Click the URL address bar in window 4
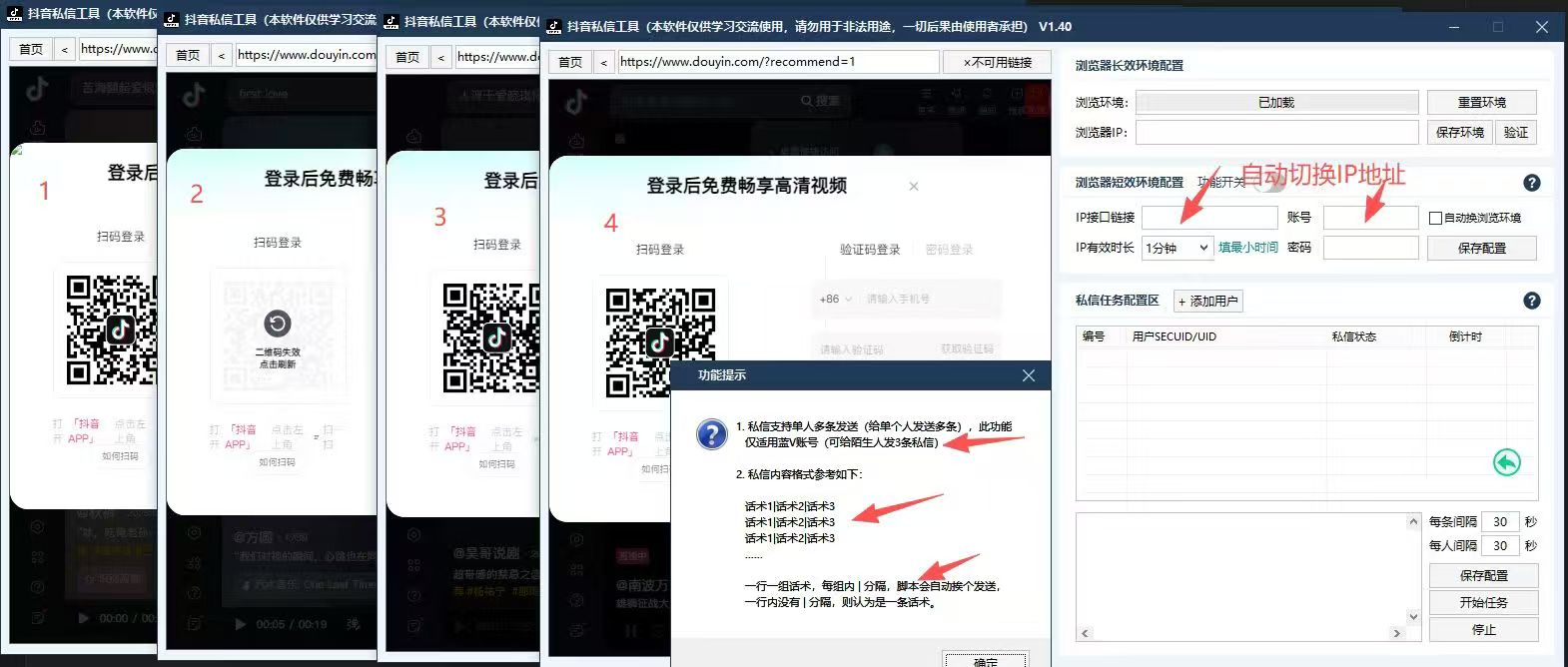The height and width of the screenshot is (667, 1568). point(778,62)
